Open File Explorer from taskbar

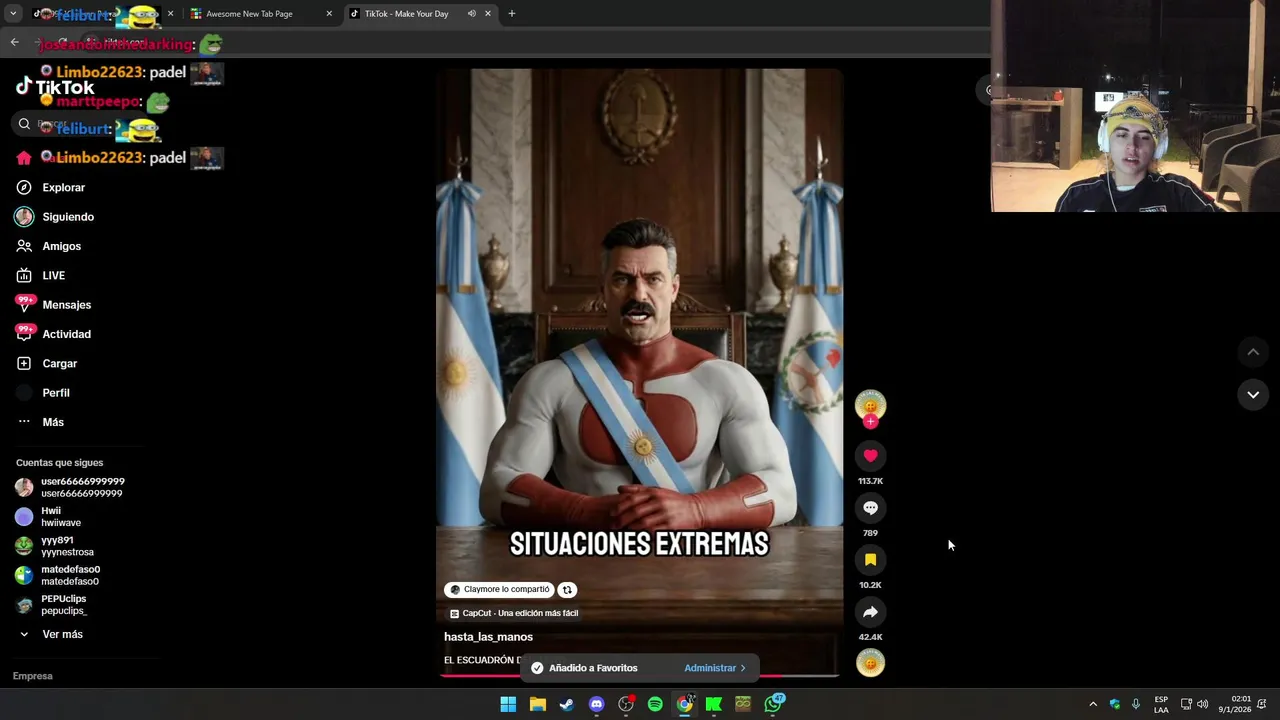pyautogui.click(x=538, y=704)
